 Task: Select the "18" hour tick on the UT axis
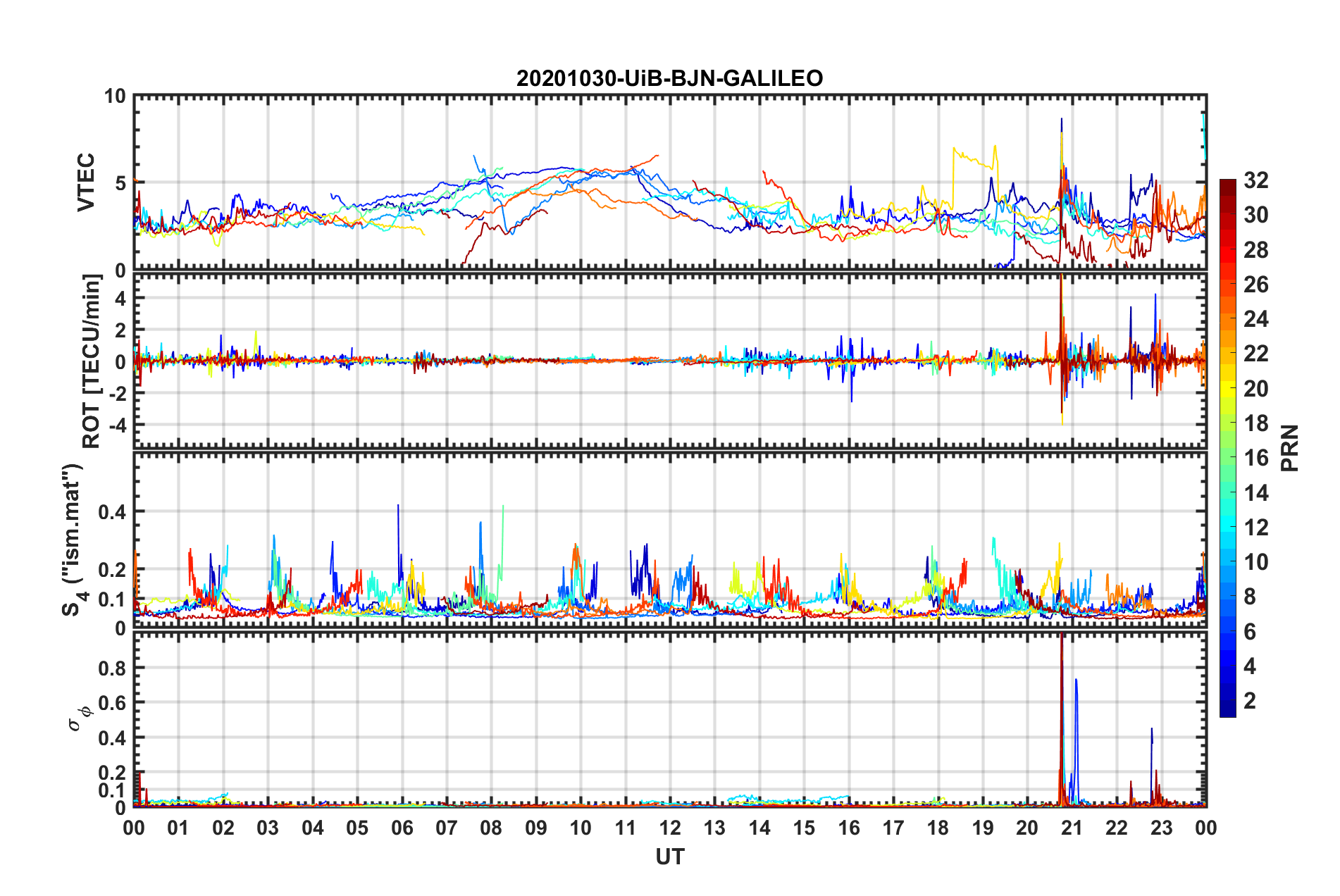tap(938, 828)
